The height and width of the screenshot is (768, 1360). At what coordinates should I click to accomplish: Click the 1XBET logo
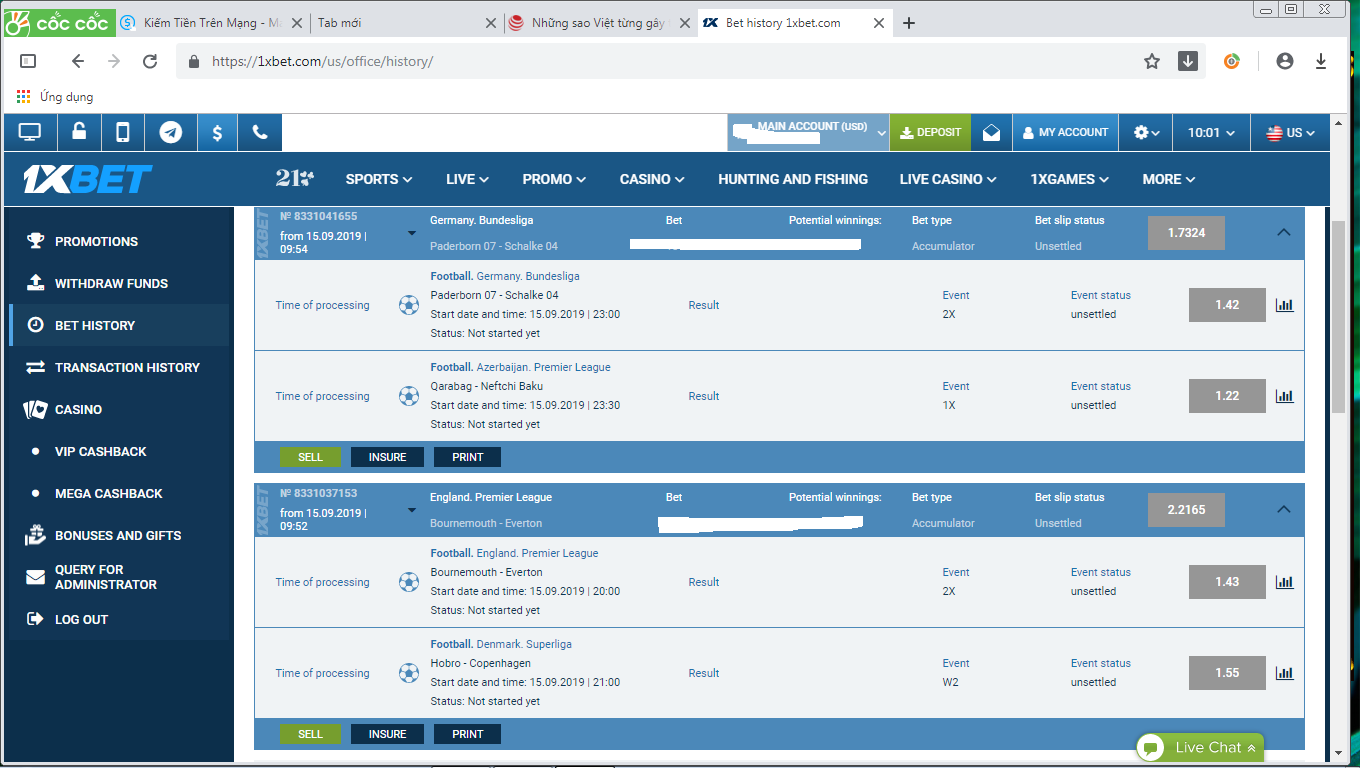click(x=88, y=179)
